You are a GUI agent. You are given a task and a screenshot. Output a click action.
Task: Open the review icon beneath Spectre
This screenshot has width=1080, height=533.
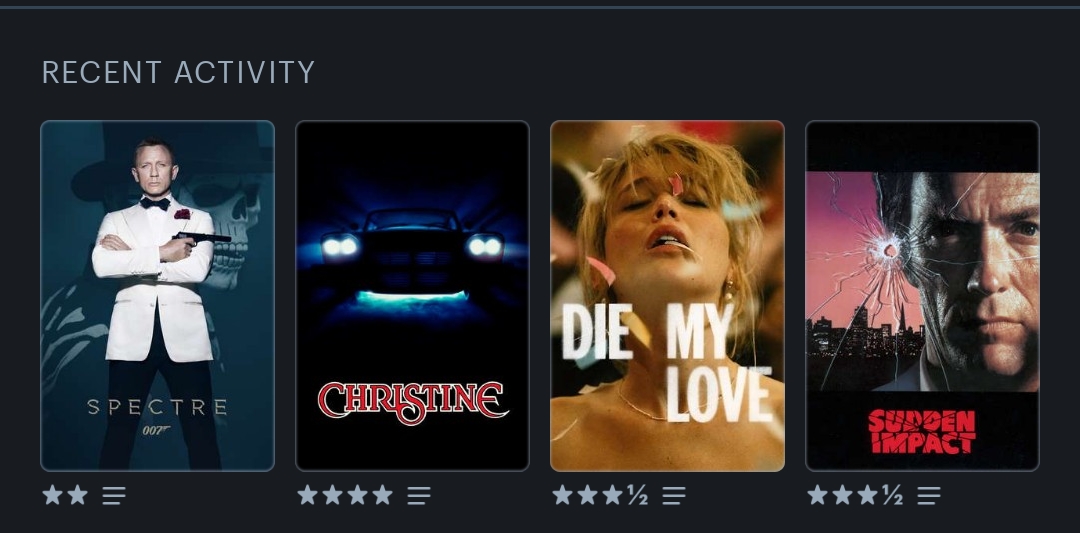114,495
